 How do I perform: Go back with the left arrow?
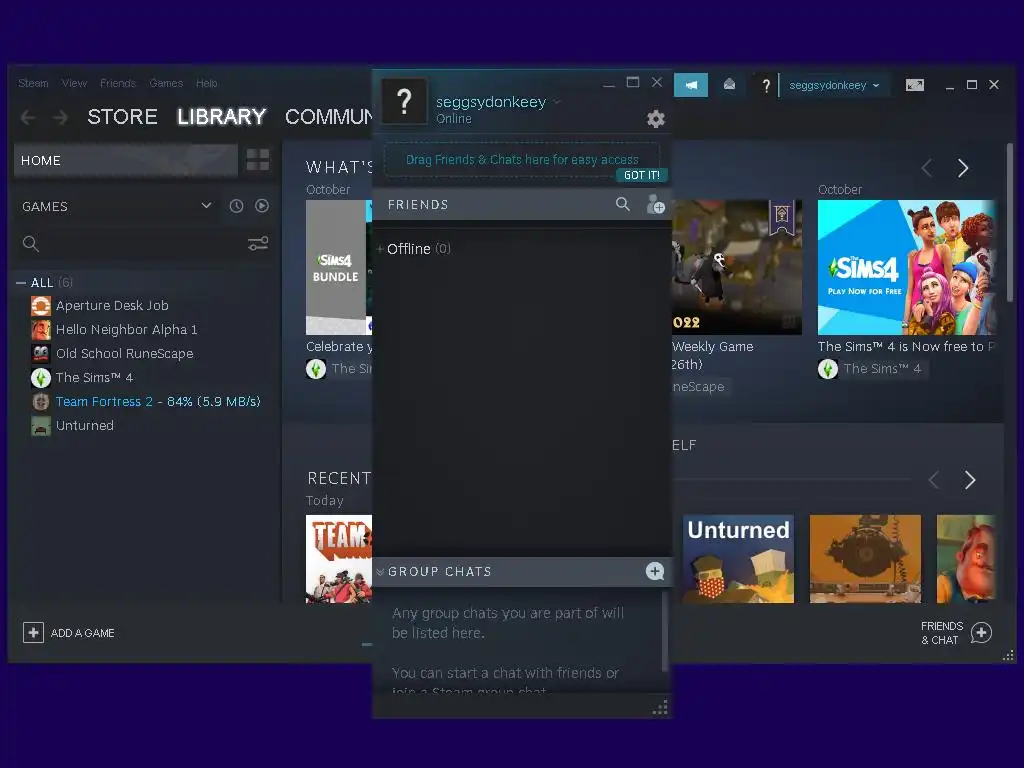coord(28,118)
